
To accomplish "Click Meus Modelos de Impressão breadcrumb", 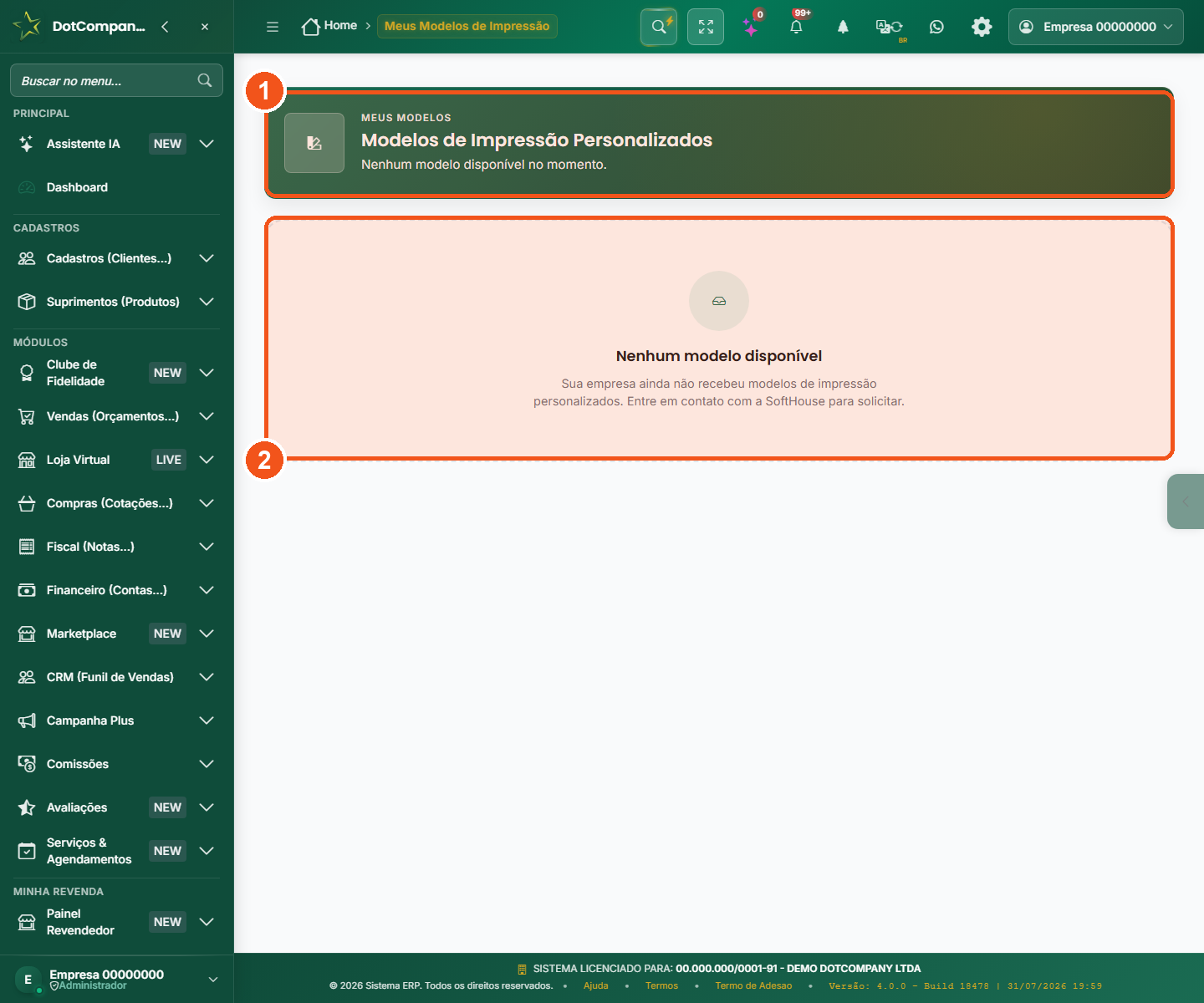I will coord(467,26).
